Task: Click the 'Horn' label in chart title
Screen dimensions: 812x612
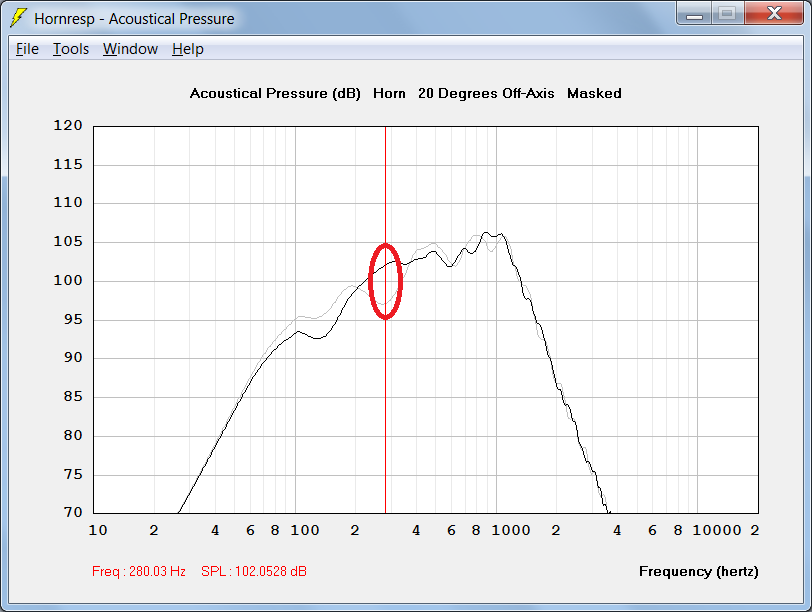Action: [x=389, y=93]
